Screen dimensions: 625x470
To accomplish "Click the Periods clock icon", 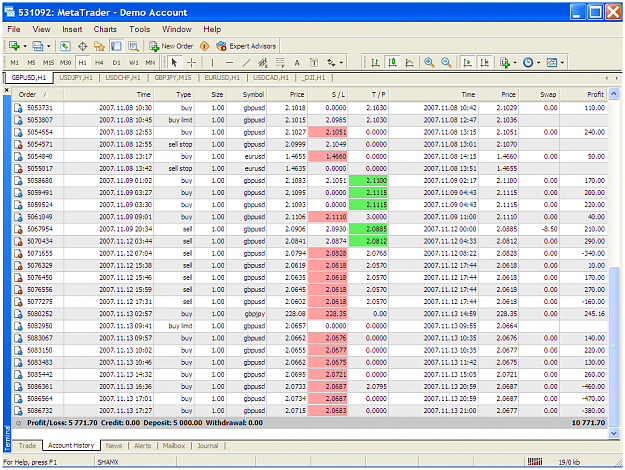I will (528, 63).
